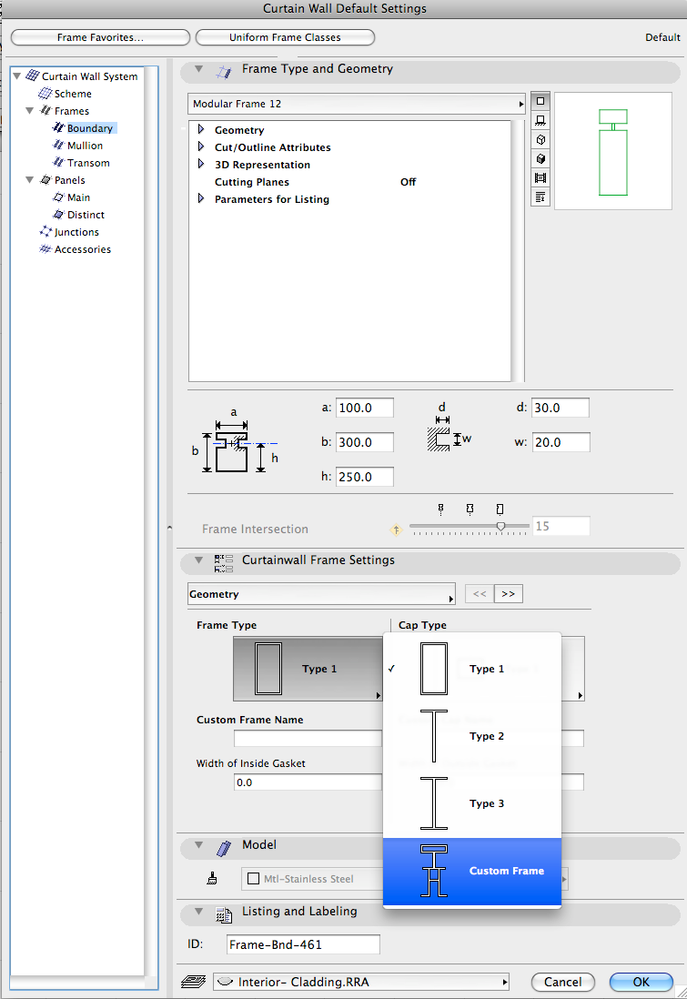Expand Parameters for Listing group
The height and width of the screenshot is (999, 687).
point(201,198)
